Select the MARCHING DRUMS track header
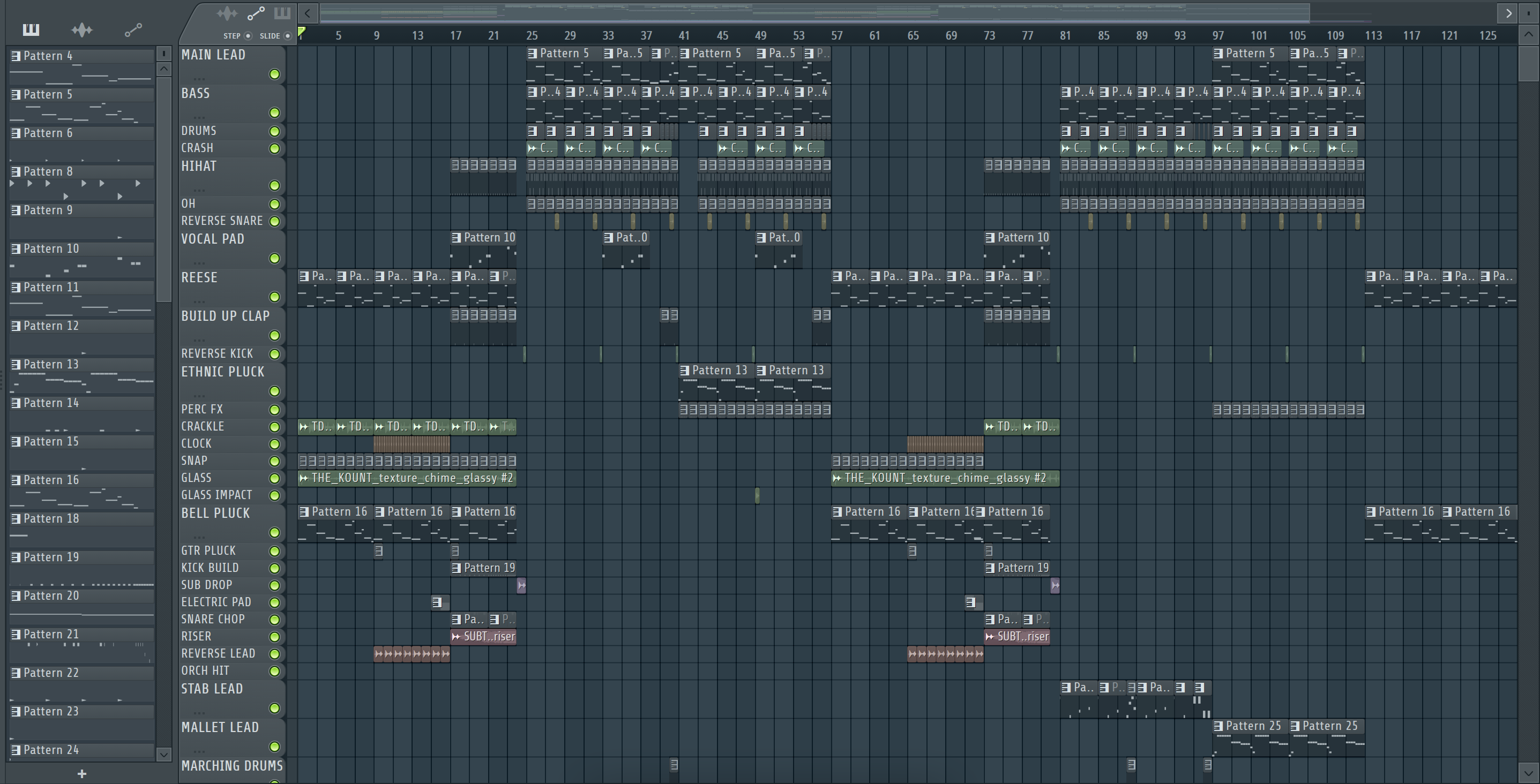This screenshot has height=784, width=1540. tap(232, 769)
